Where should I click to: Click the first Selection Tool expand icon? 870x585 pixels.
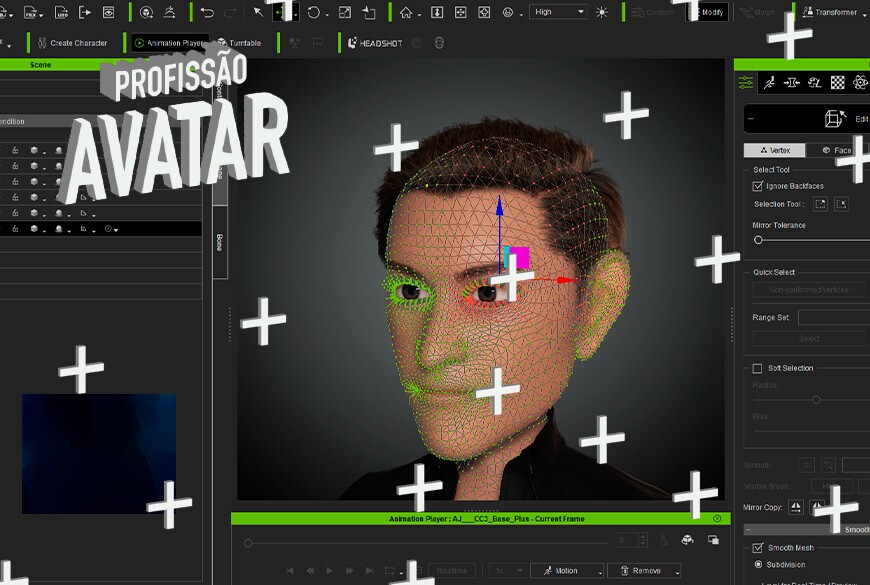(820, 204)
